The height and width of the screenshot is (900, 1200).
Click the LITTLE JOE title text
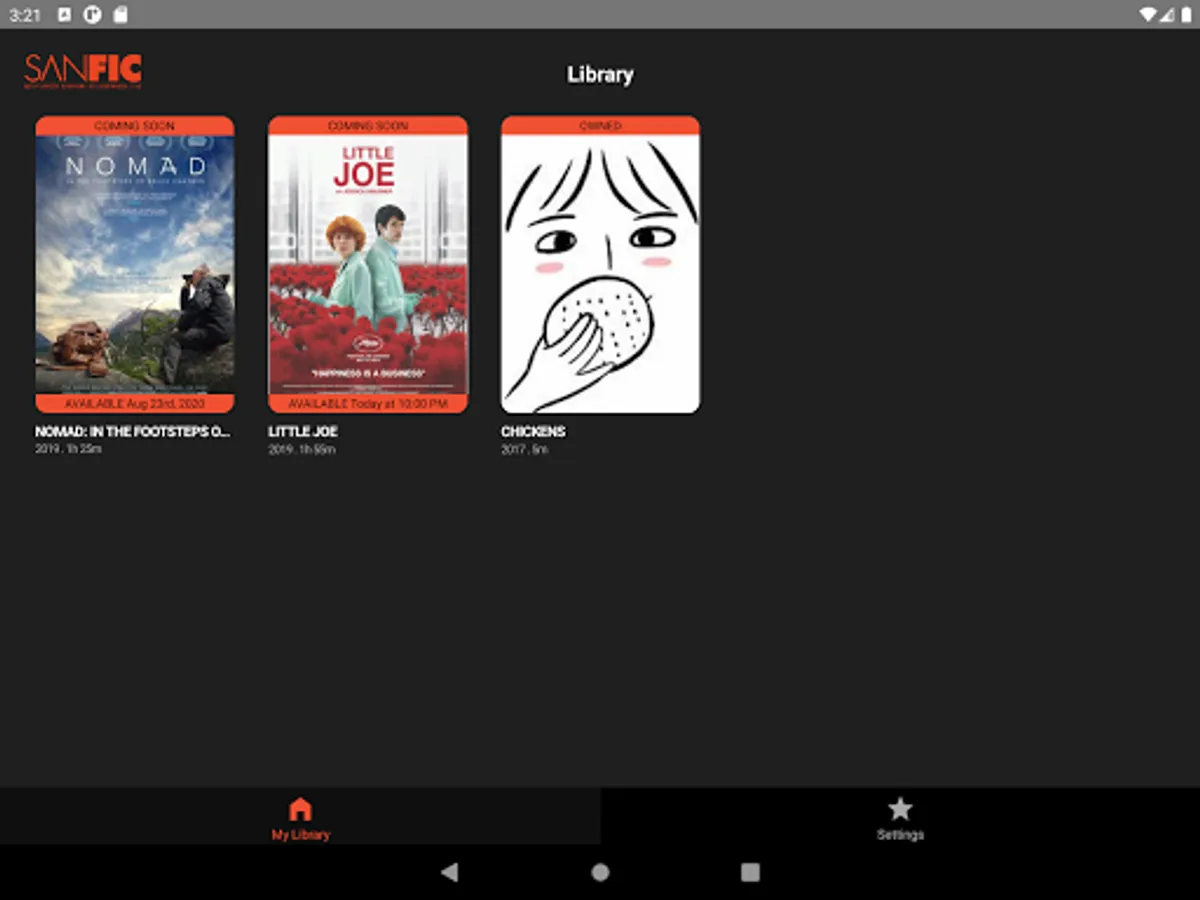[303, 432]
